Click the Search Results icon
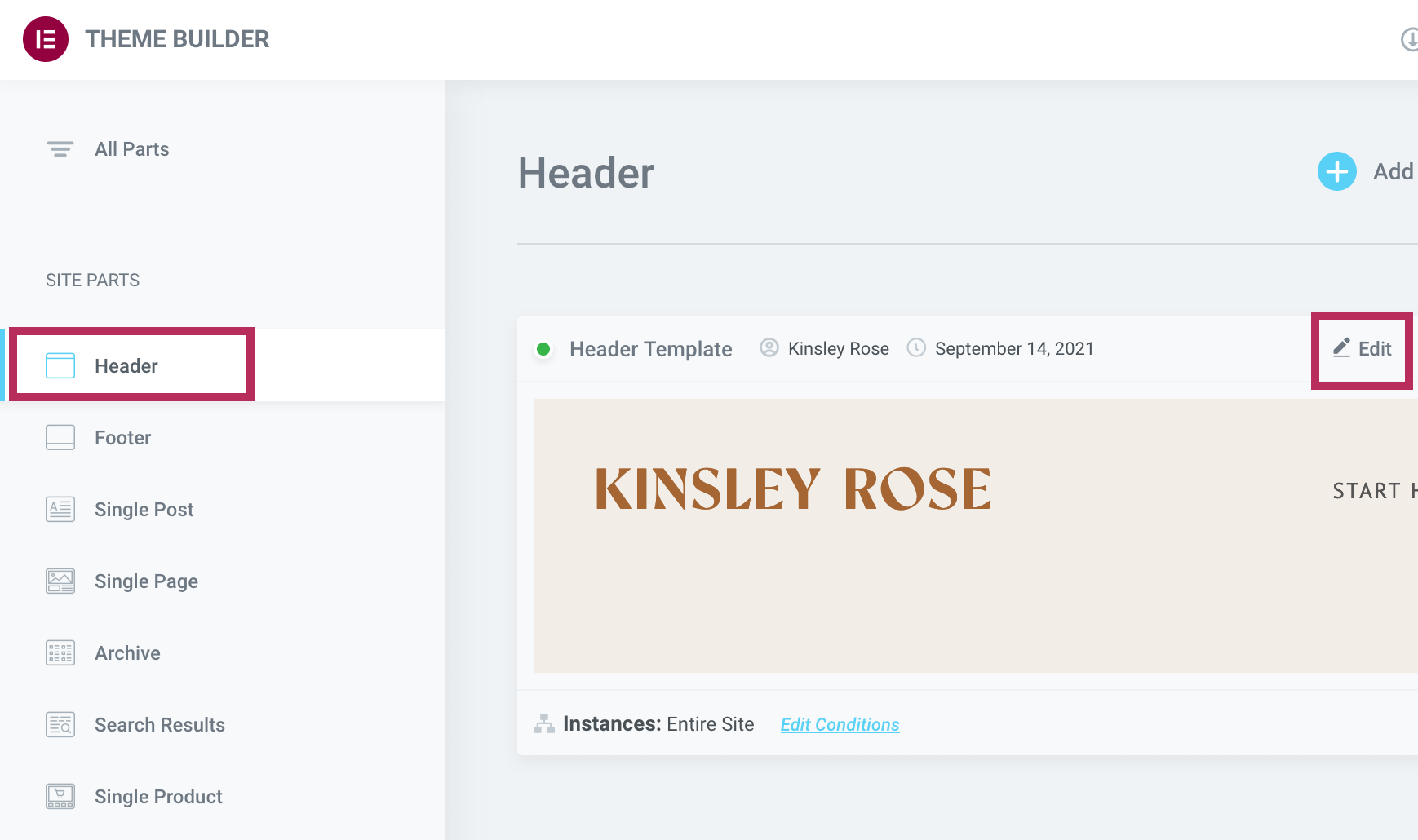 click(x=60, y=724)
